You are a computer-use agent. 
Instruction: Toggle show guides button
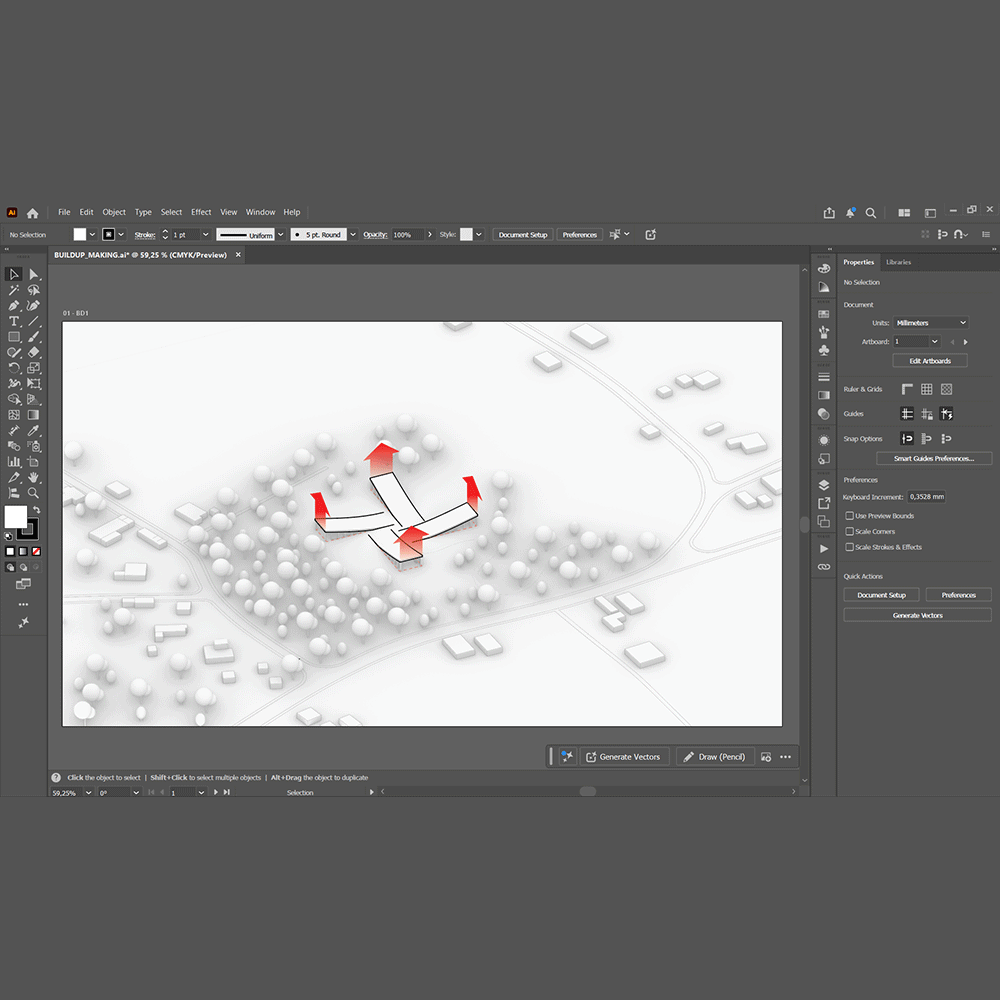click(907, 414)
